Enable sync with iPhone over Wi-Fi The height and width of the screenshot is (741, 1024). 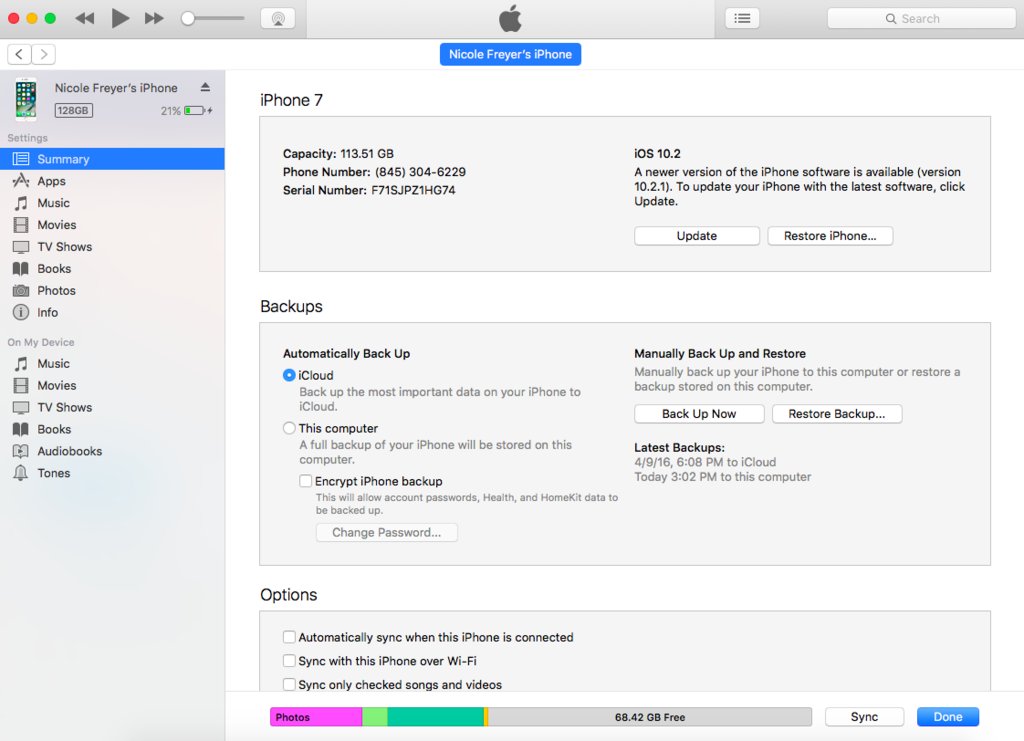click(x=289, y=661)
